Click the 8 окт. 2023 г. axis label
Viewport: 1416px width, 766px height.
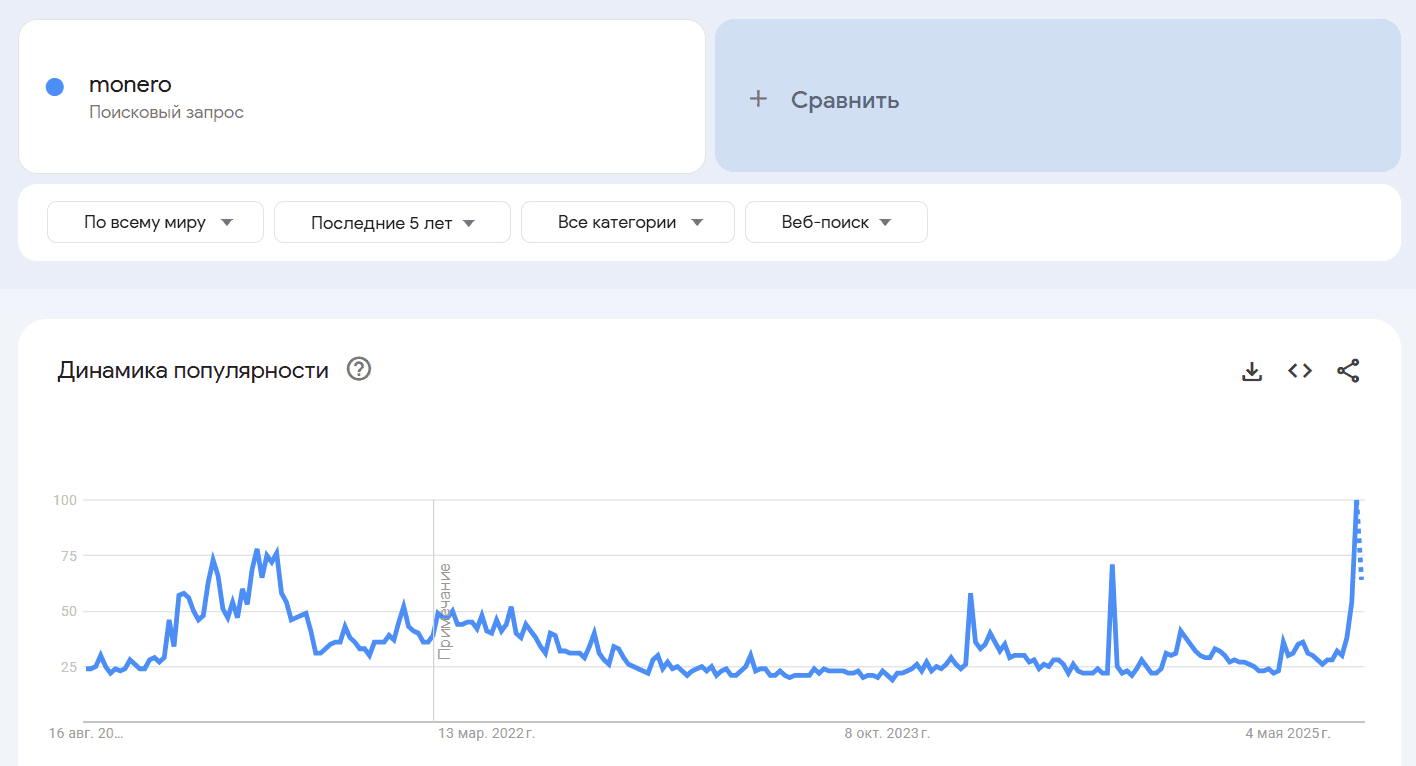[888, 734]
